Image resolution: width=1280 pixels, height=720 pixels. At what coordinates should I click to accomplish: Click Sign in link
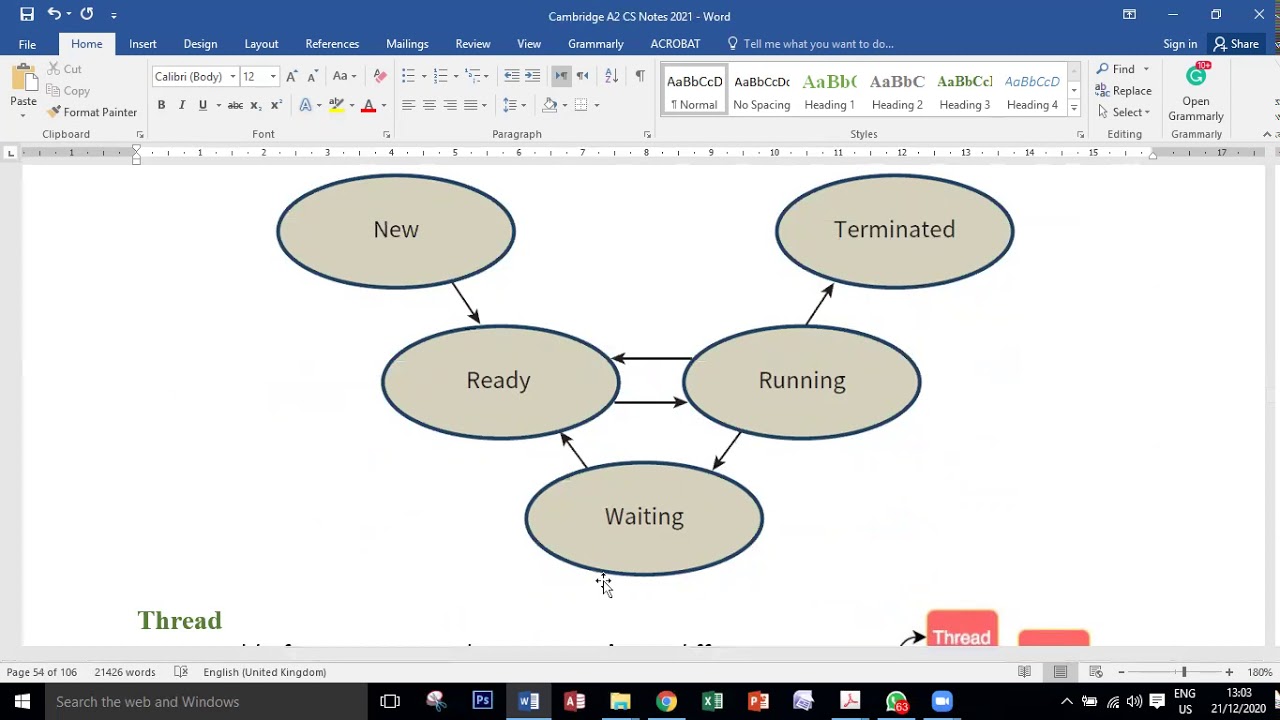point(1180,44)
